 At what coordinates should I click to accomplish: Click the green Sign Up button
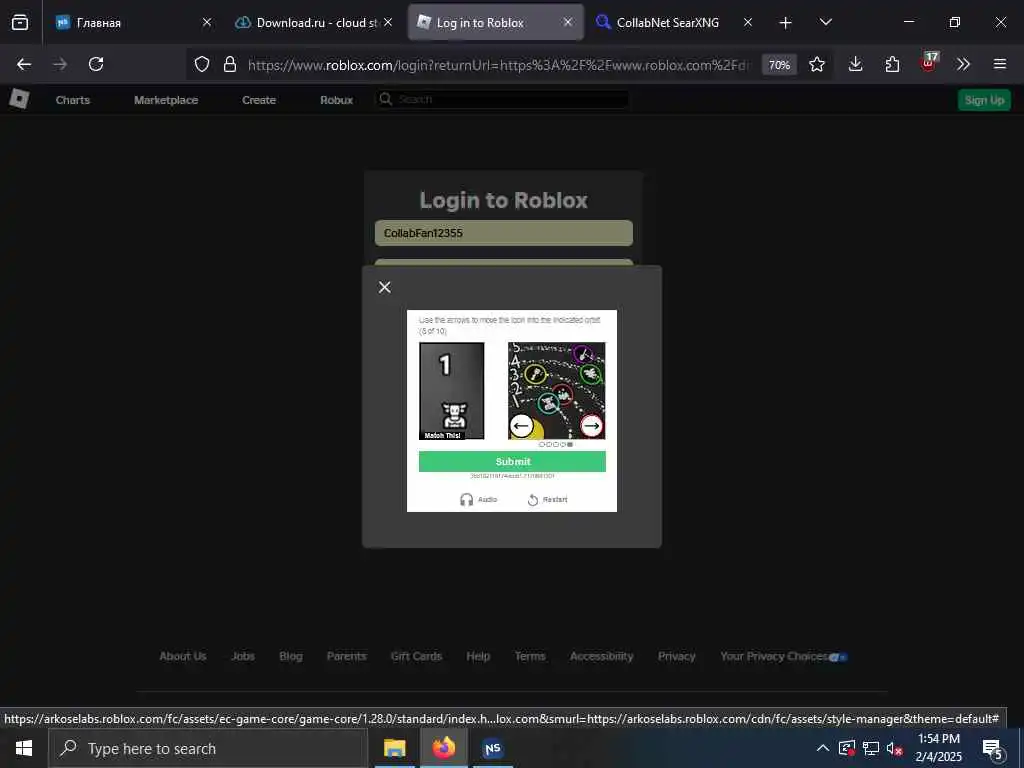[984, 100]
